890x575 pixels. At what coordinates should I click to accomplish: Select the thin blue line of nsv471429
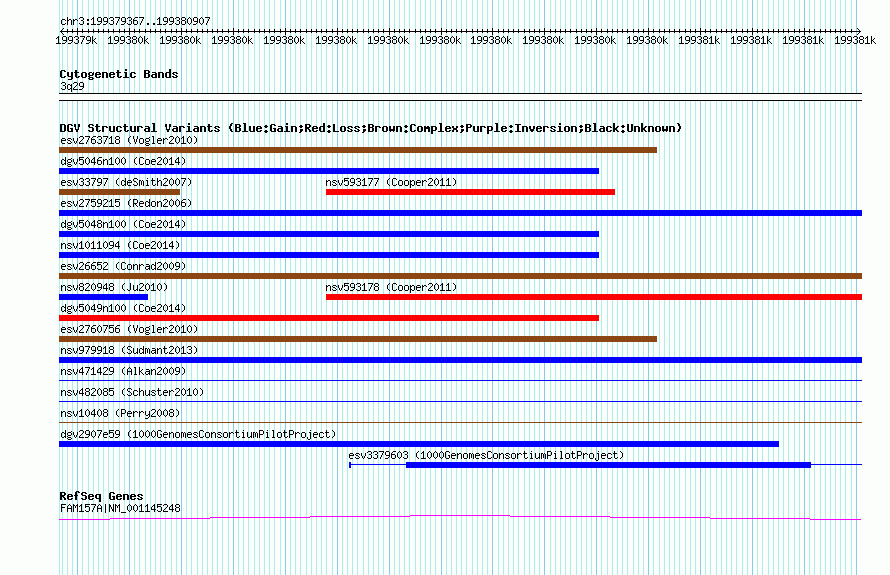tap(460, 381)
